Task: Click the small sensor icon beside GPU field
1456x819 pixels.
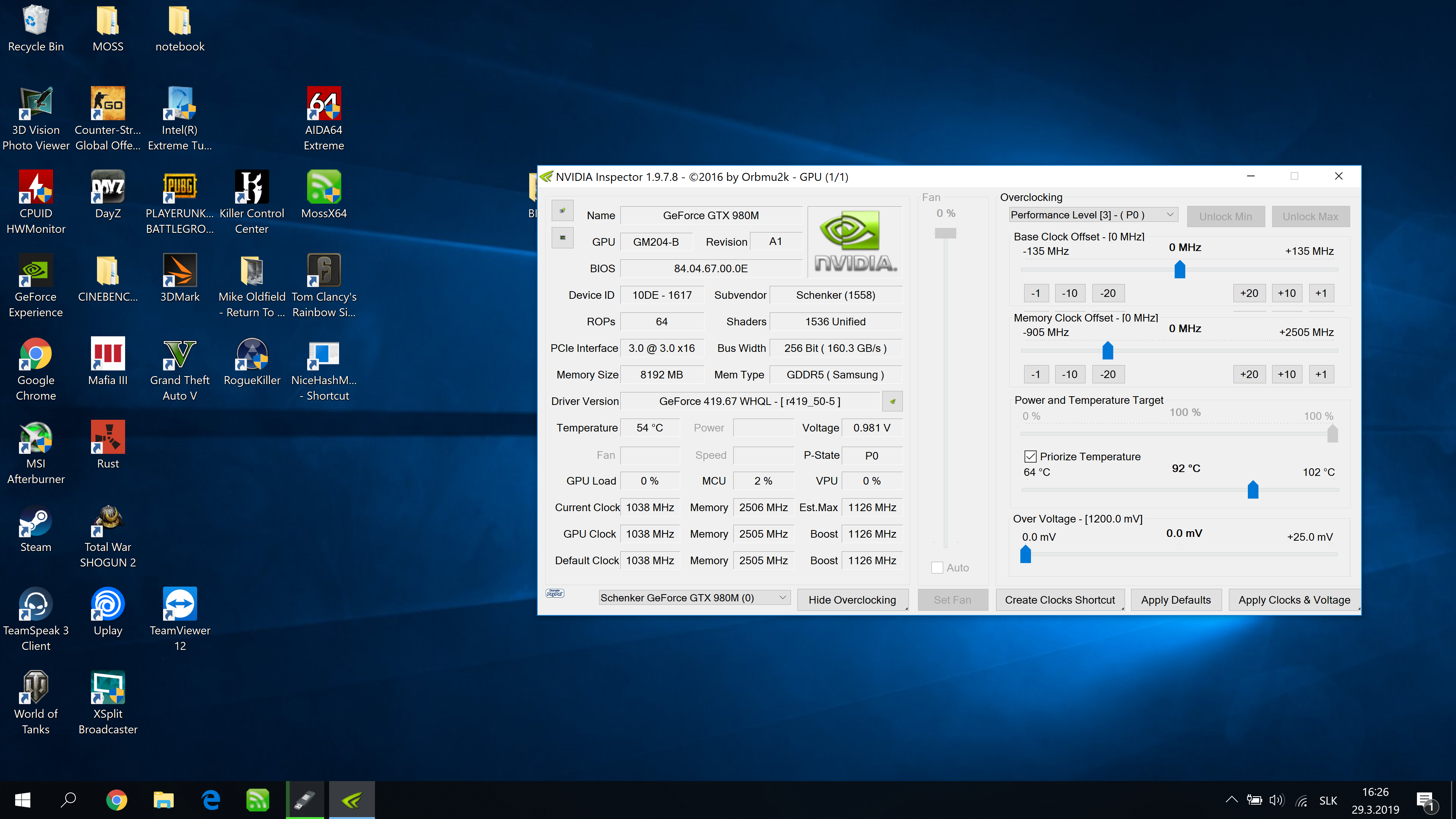Action: 562,237
